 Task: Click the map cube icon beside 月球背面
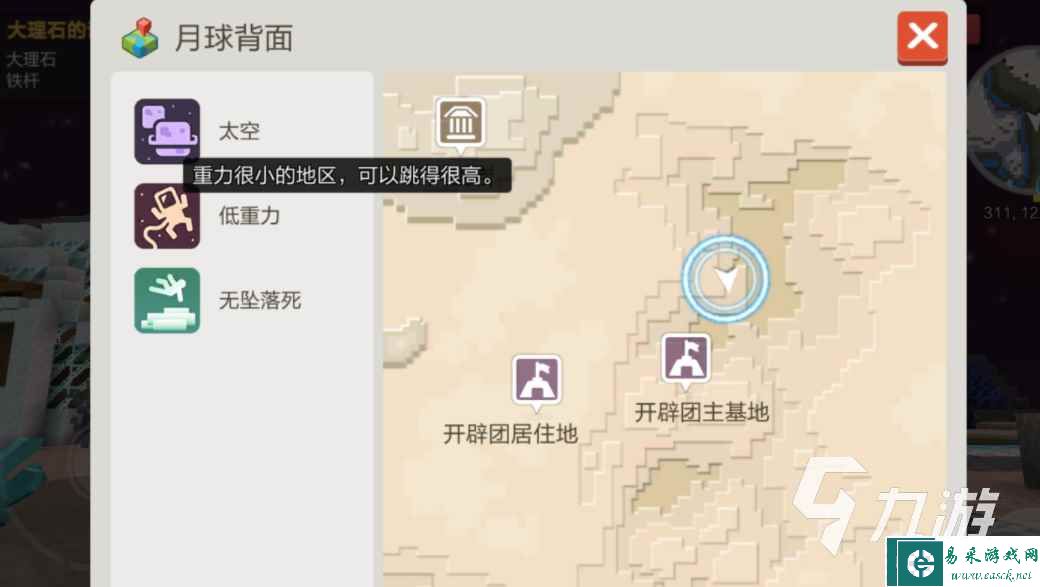pyautogui.click(x=140, y=38)
